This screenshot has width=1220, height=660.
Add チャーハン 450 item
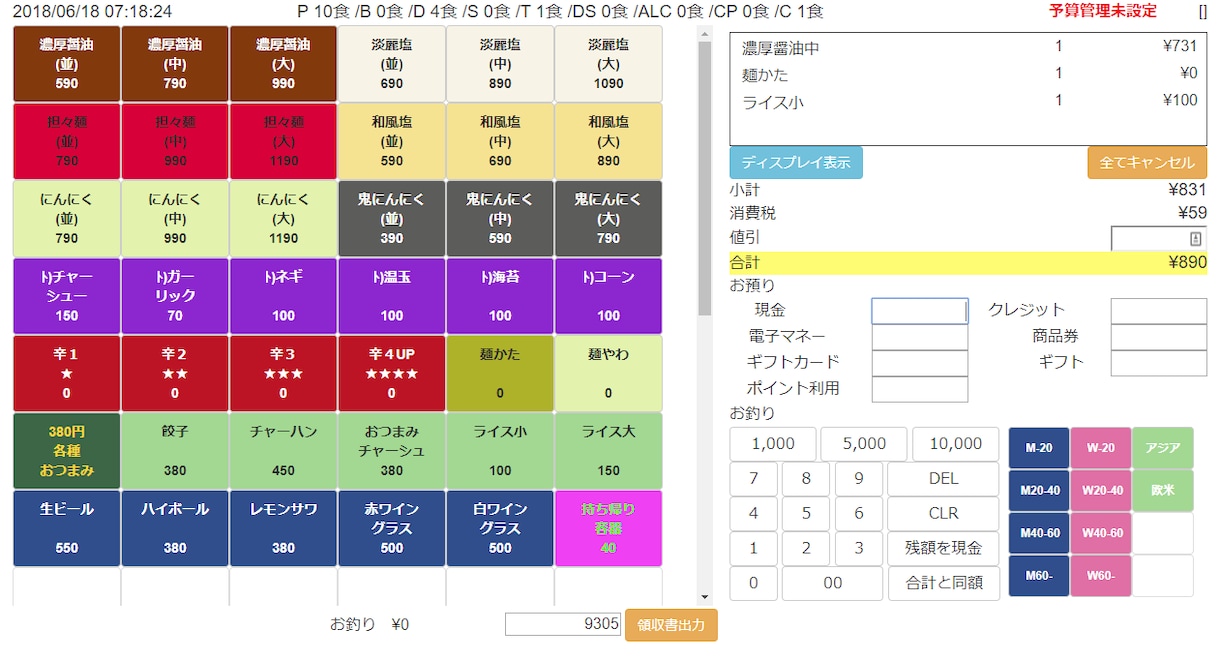tap(283, 451)
